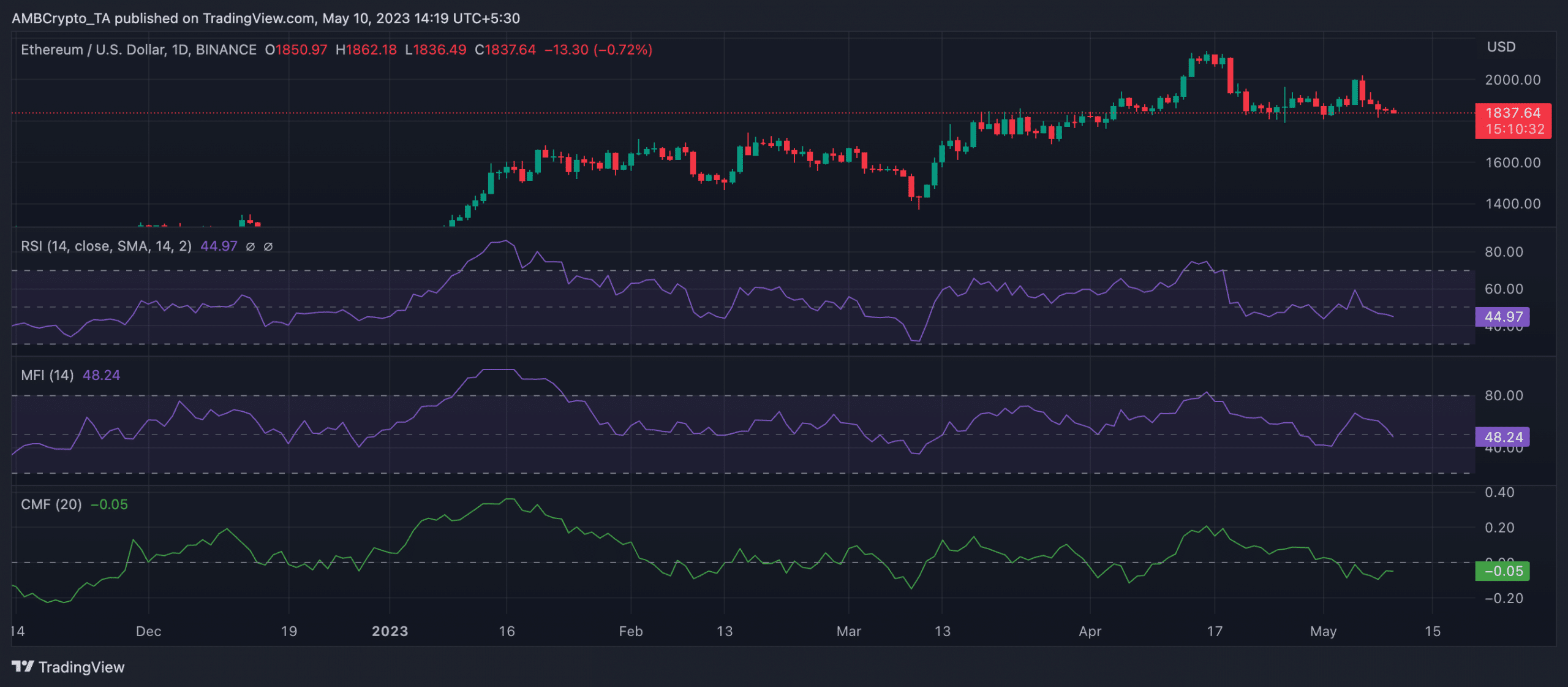Click the USD currency label on price axis

(1501, 47)
